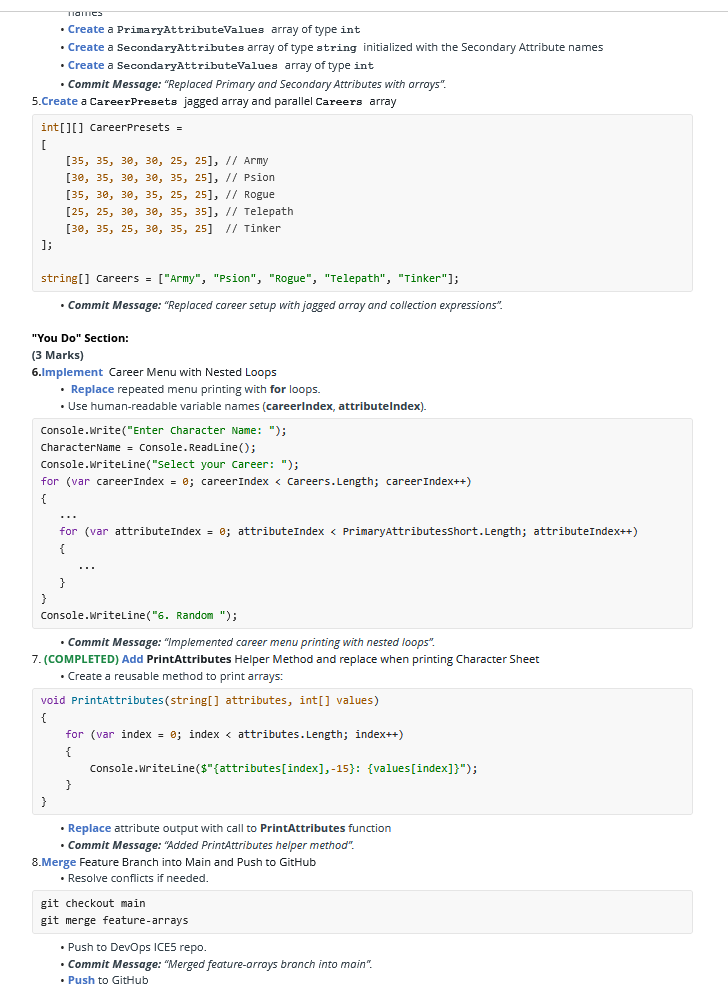Viewport: 728px width, 987px height.
Task: Click Replace link for repeated menu printing
Action: tap(91, 389)
